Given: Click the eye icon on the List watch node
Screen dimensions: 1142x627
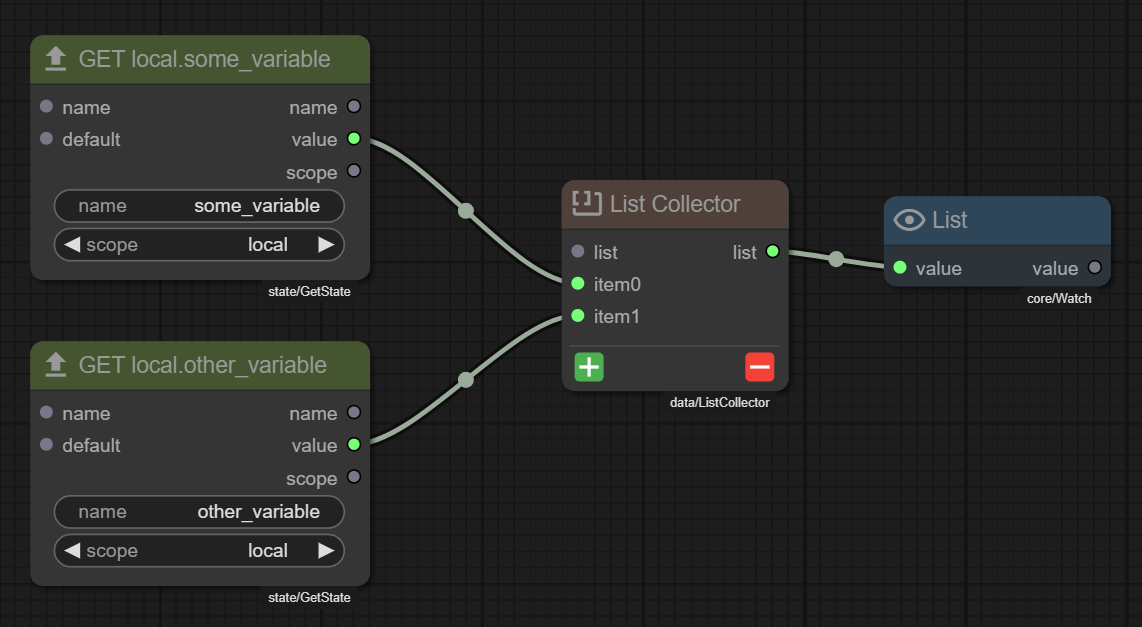Looking at the screenshot, I should coord(909,220).
